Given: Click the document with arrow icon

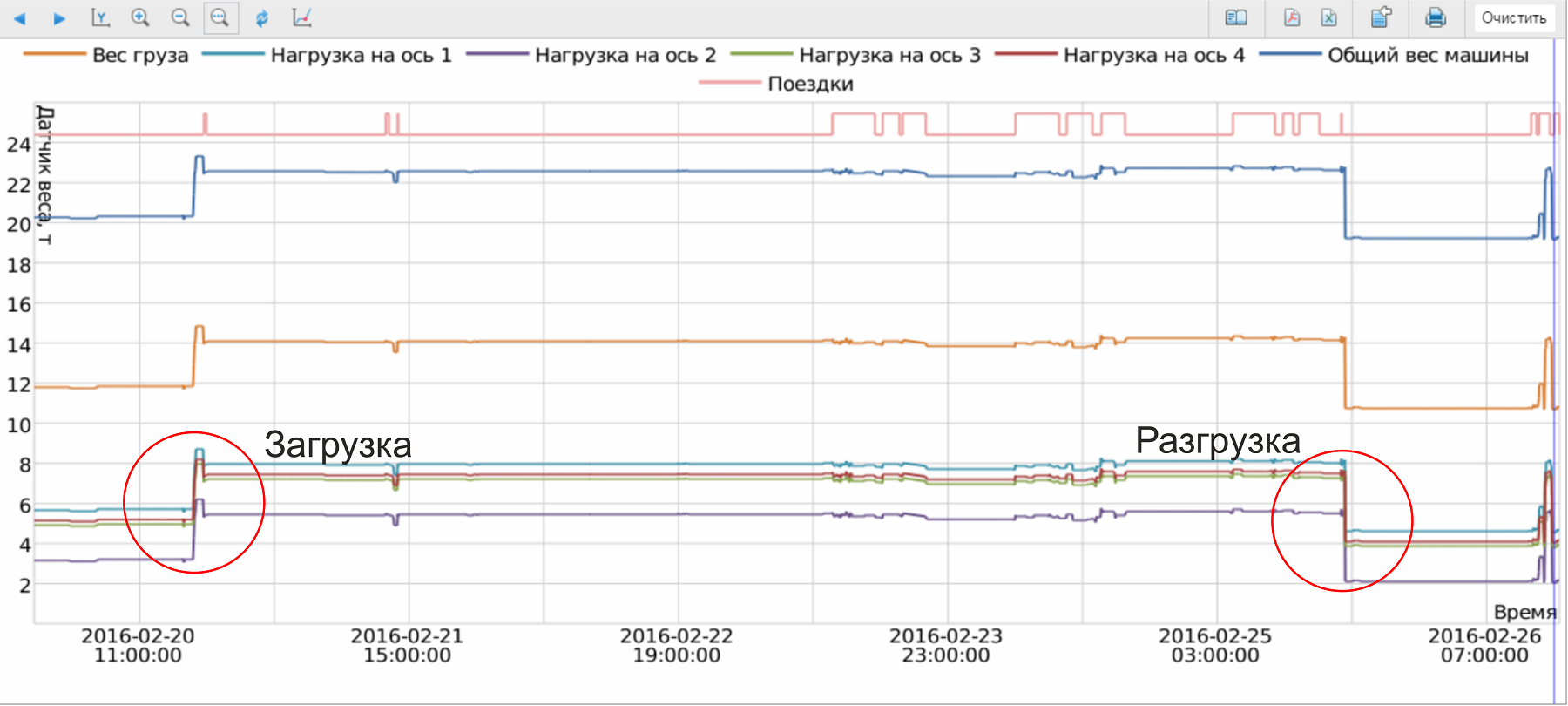Looking at the screenshot, I should (x=1382, y=18).
